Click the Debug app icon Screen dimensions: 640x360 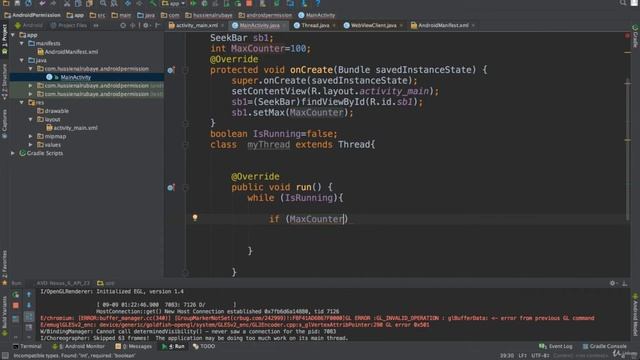pos(204,3)
